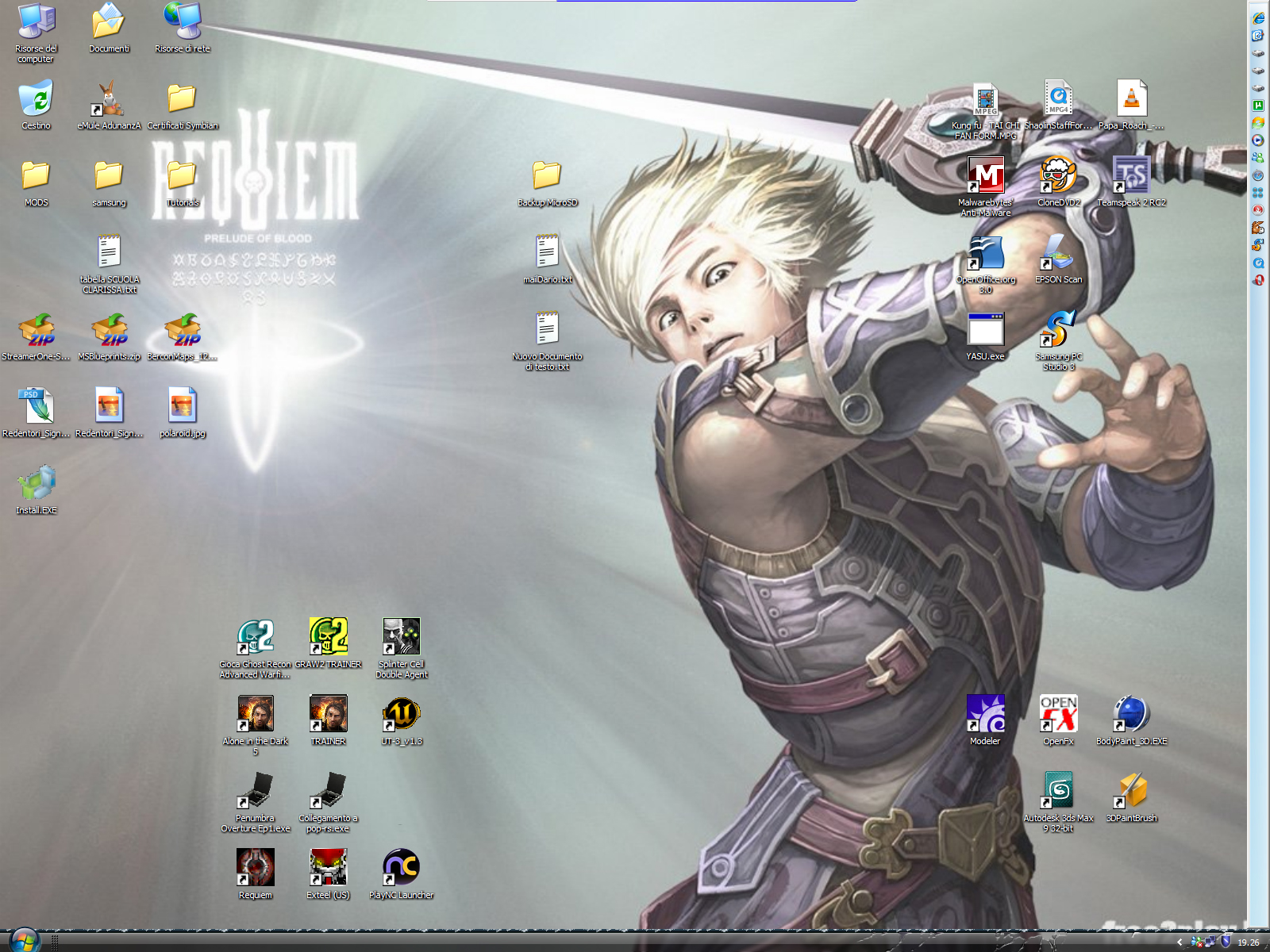Open Papa_Roach VLC media file

(x=1131, y=106)
